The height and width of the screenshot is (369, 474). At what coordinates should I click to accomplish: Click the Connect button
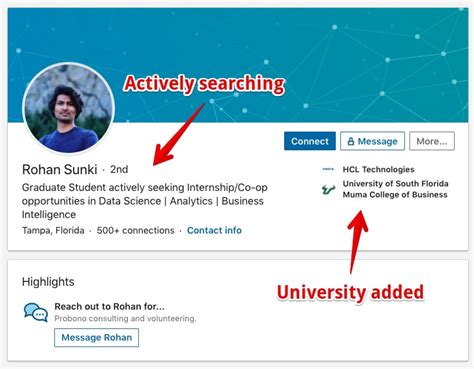click(310, 141)
